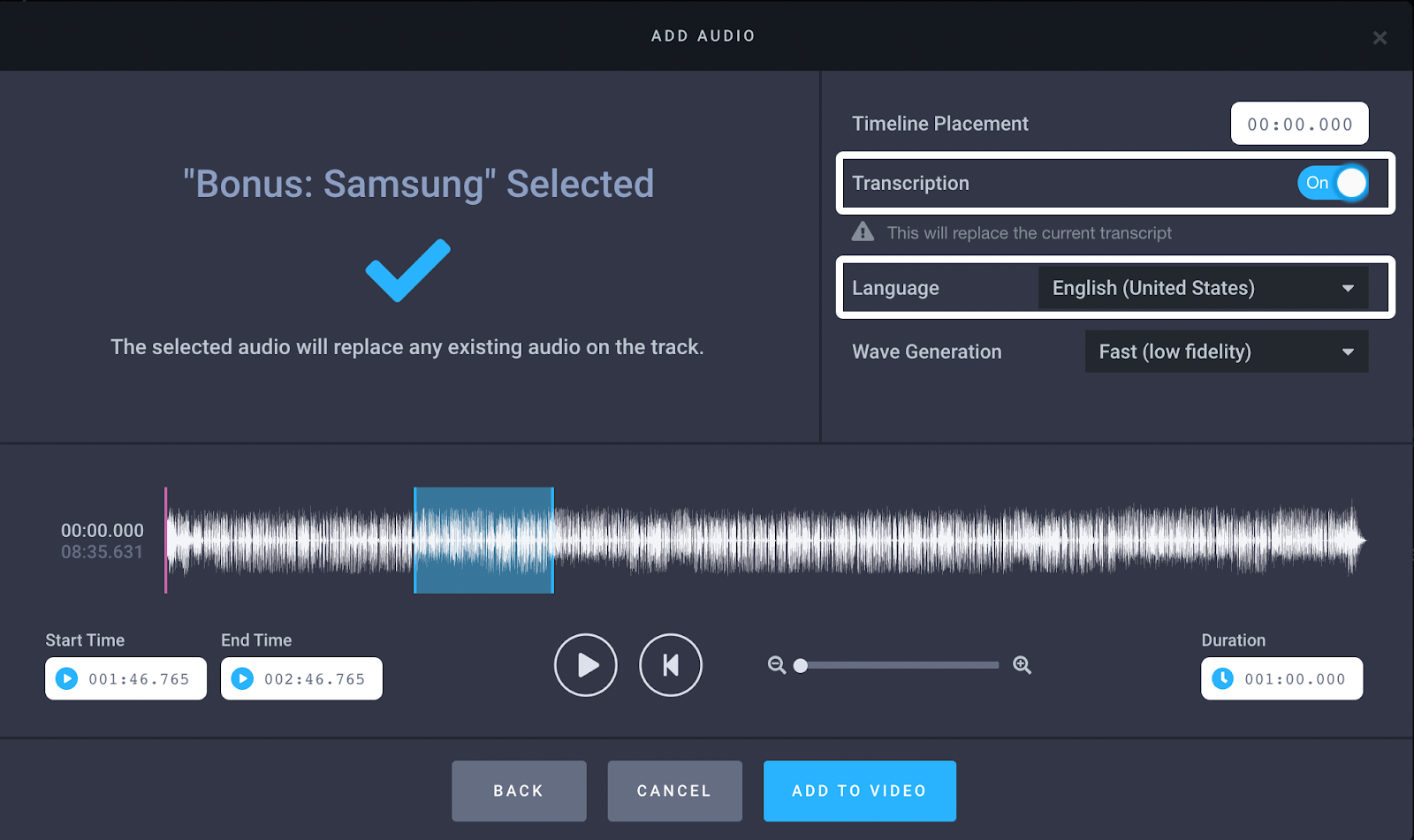Click the highlighted waveform selection region
The image size is (1414, 840).
click(483, 540)
